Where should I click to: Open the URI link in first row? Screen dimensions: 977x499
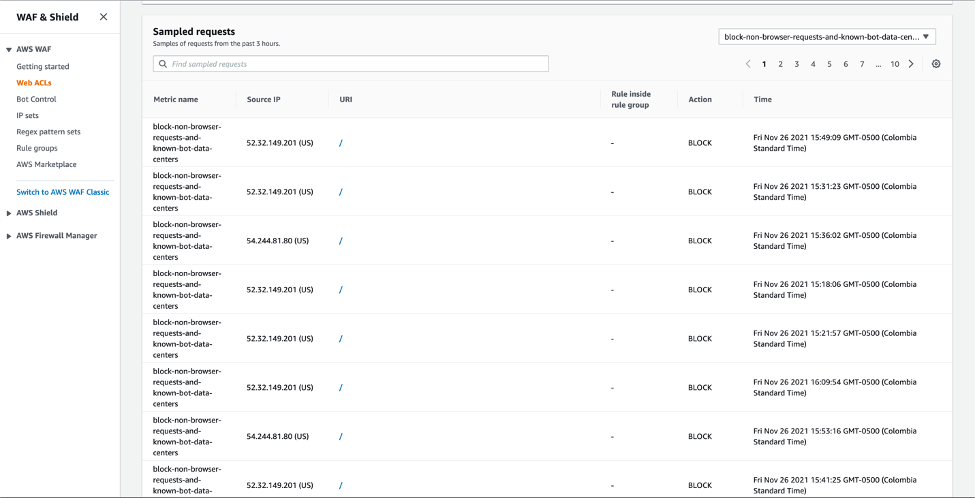[x=340, y=143]
